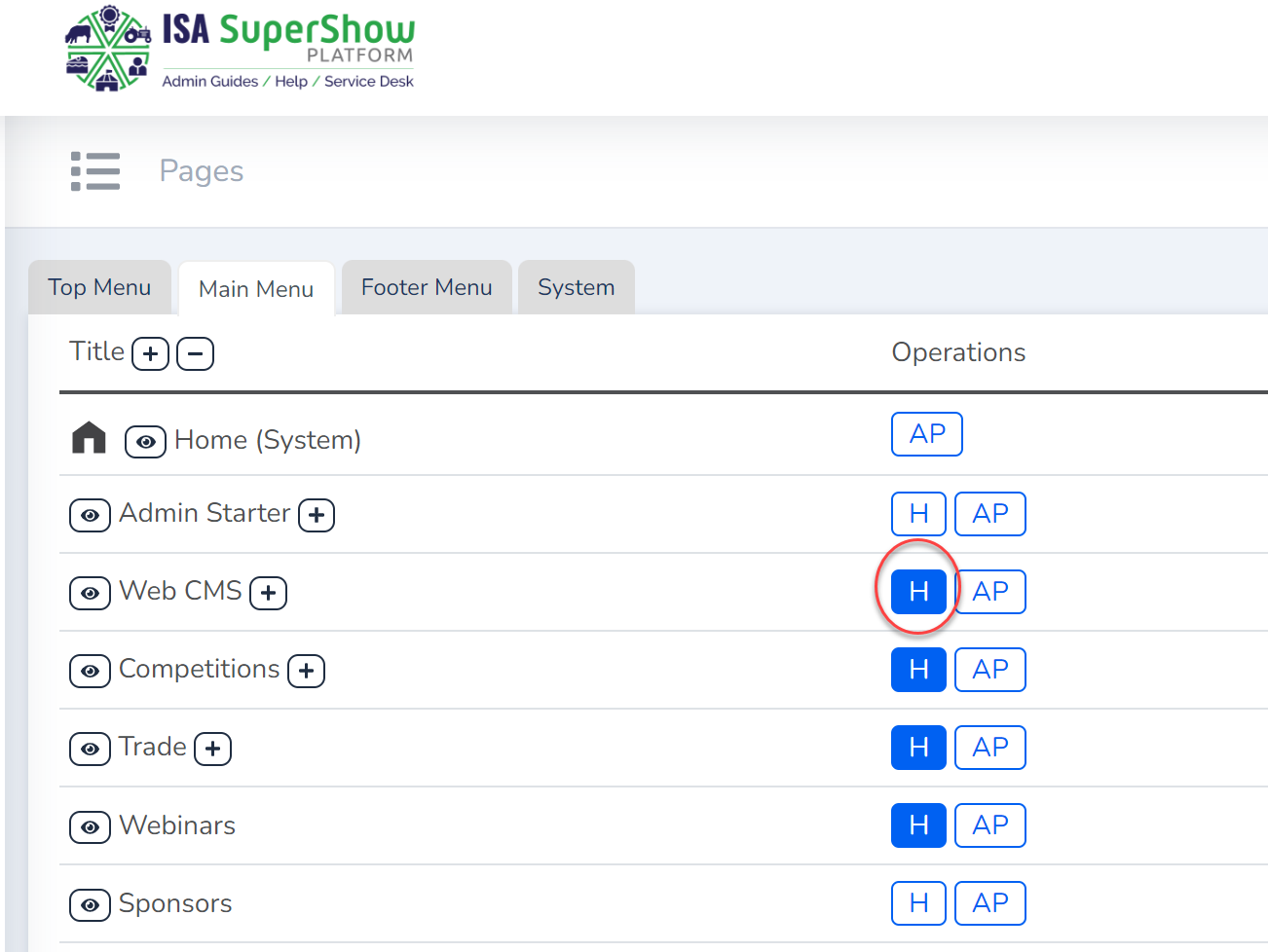Click the Pages list icon

click(x=95, y=171)
